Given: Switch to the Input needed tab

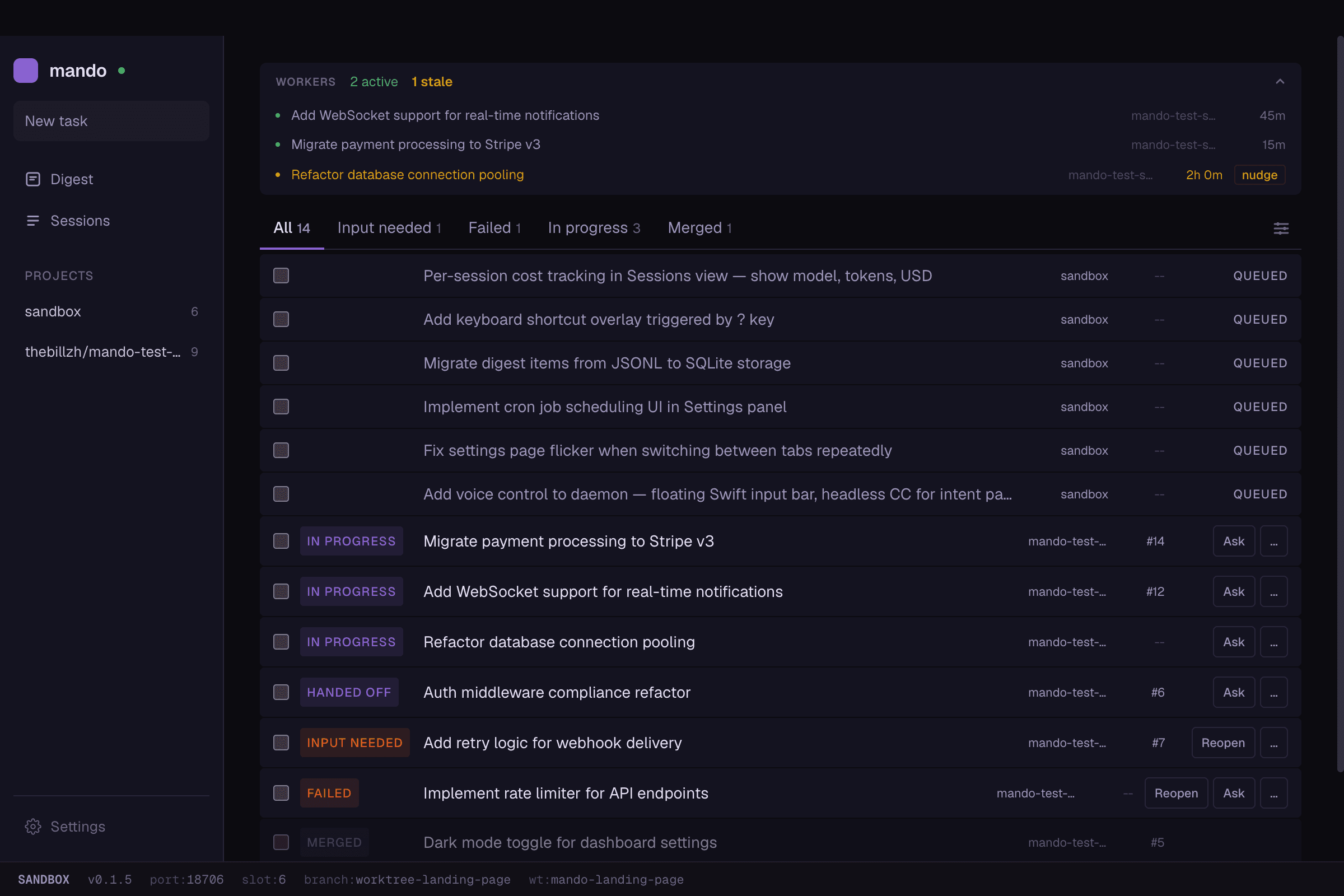Looking at the screenshot, I should click(x=389, y=227).
